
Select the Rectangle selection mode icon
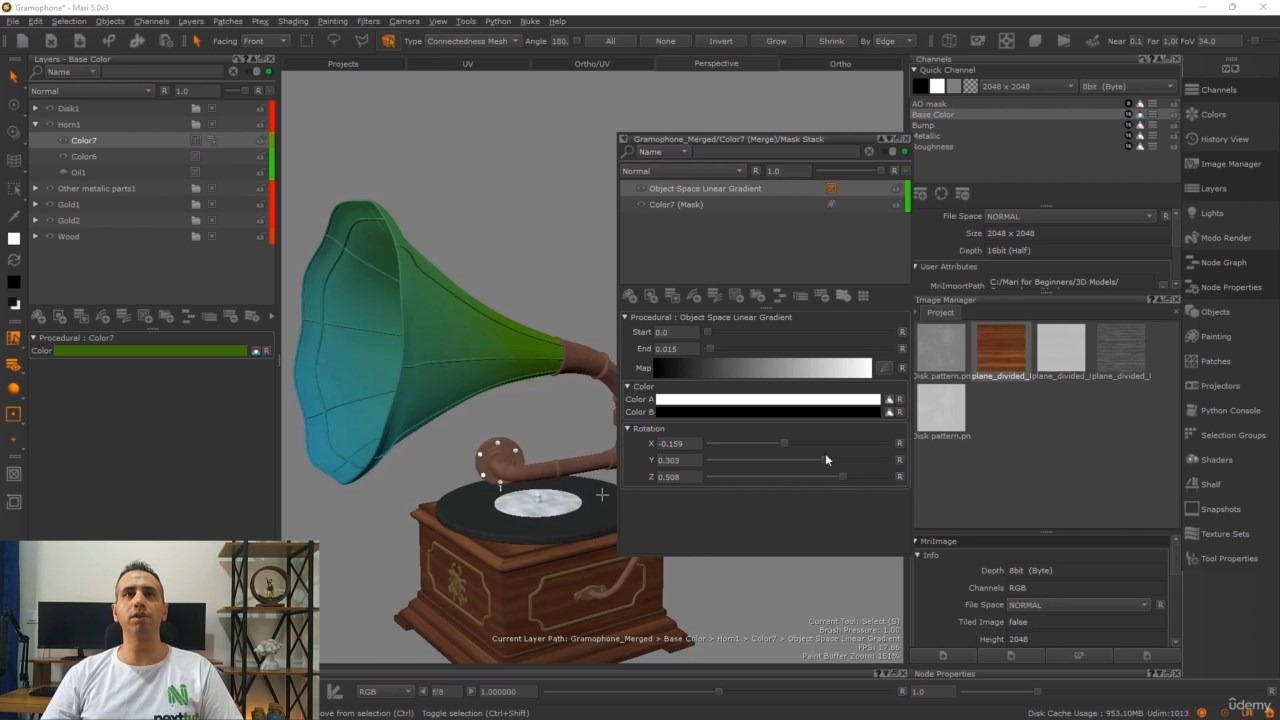[x=307, y=41]
